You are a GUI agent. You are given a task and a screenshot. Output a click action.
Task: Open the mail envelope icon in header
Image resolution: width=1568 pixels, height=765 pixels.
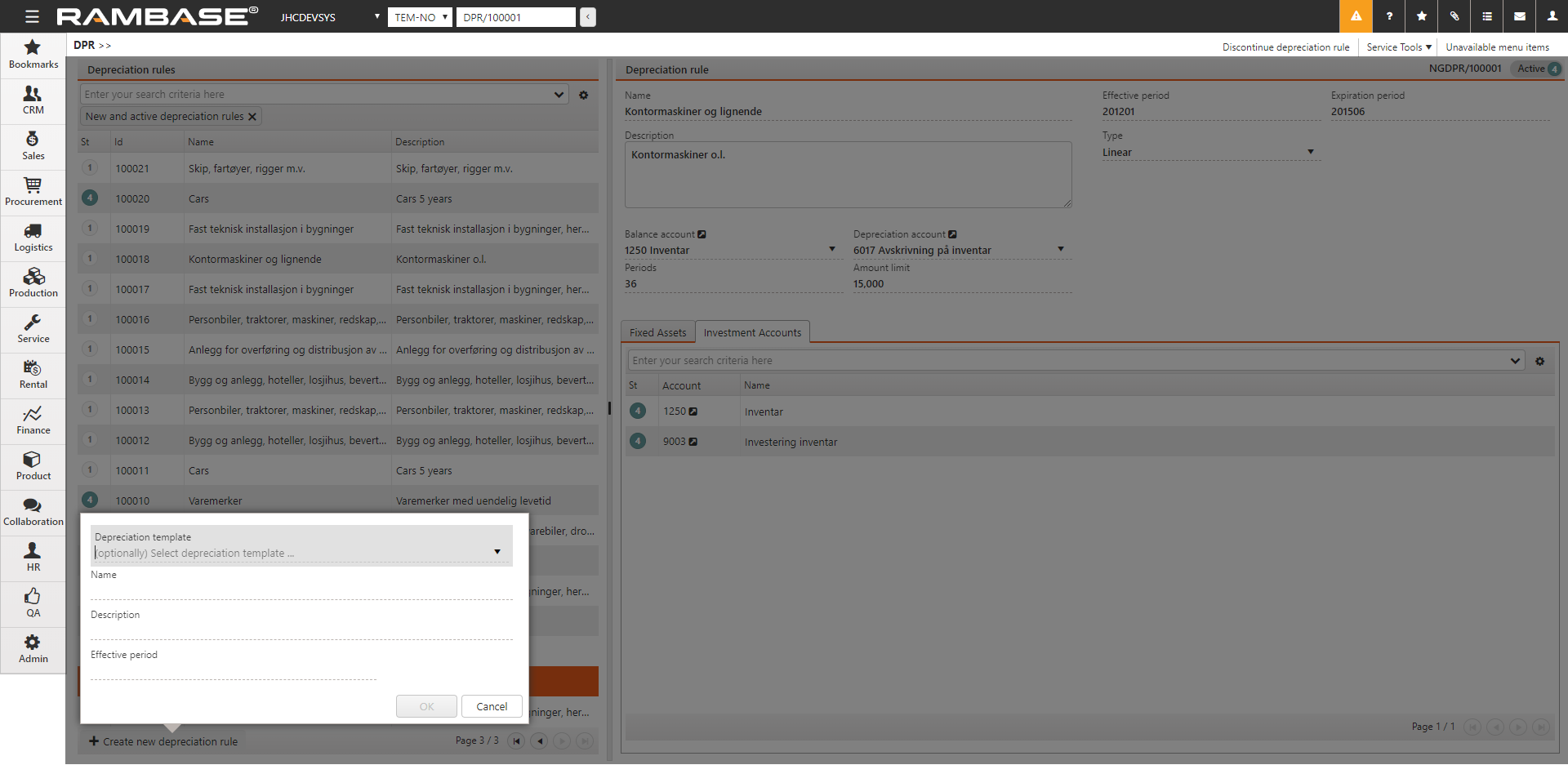point(1519,16)
